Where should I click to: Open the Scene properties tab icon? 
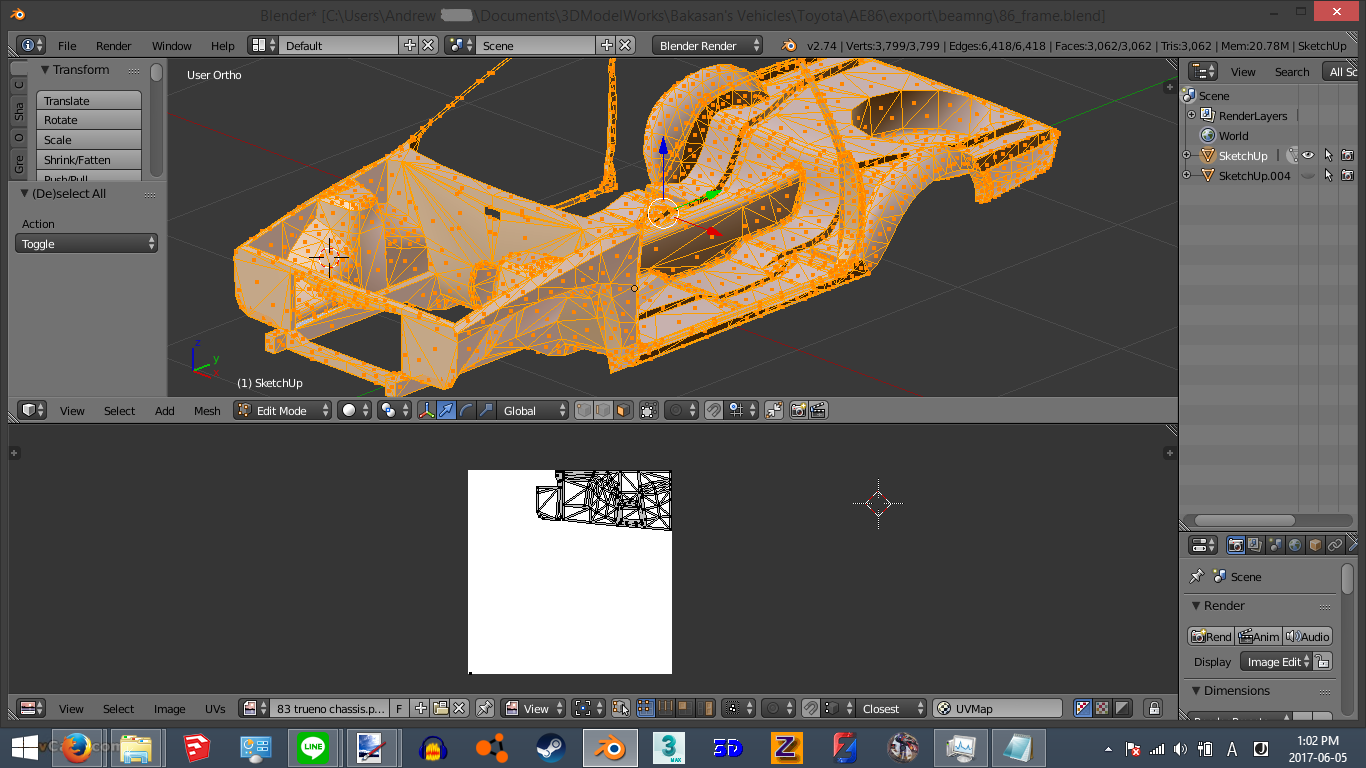click(1275, 545)
